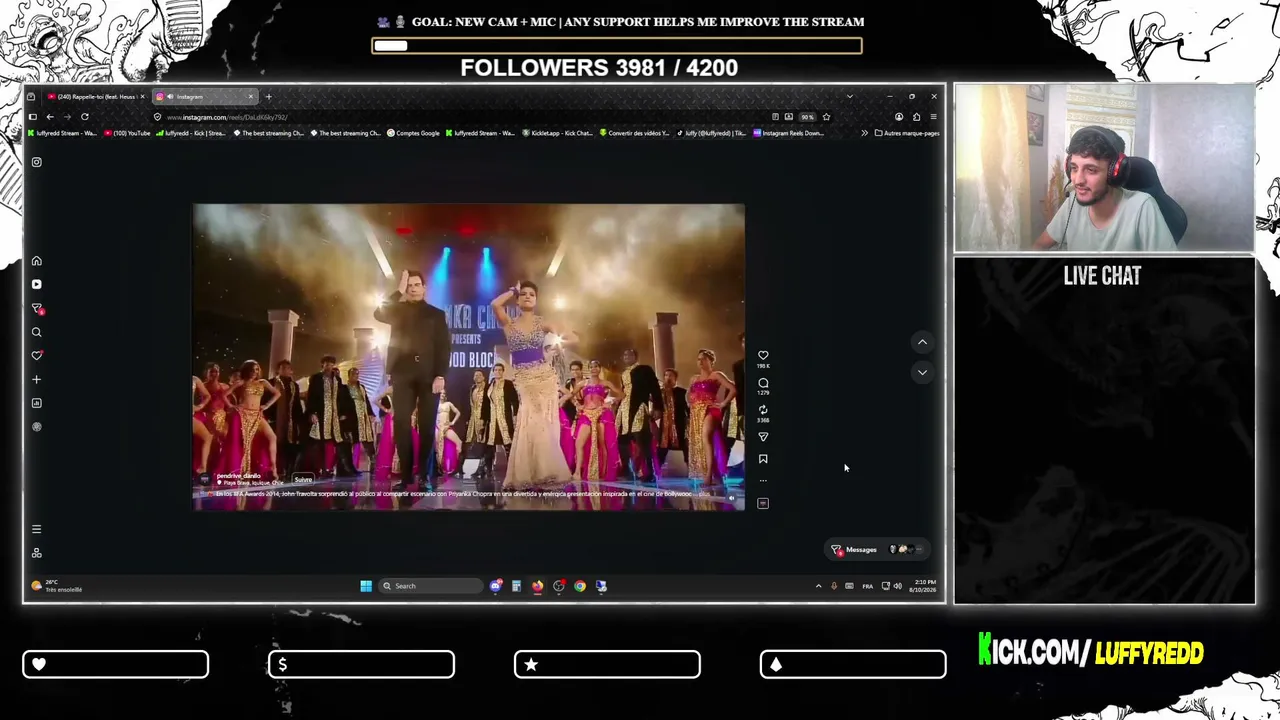Adjust the 90% zoom level indicator

pos(807,117)
